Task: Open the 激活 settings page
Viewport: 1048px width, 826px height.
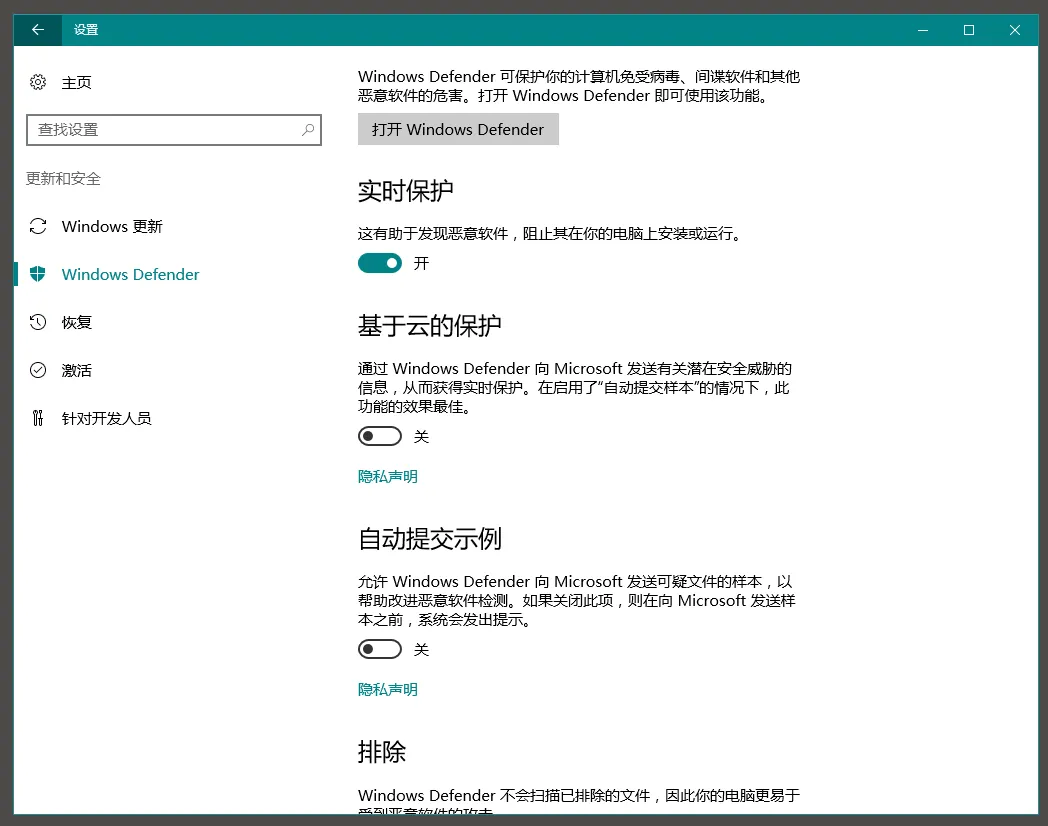Action: coord(76,370)
